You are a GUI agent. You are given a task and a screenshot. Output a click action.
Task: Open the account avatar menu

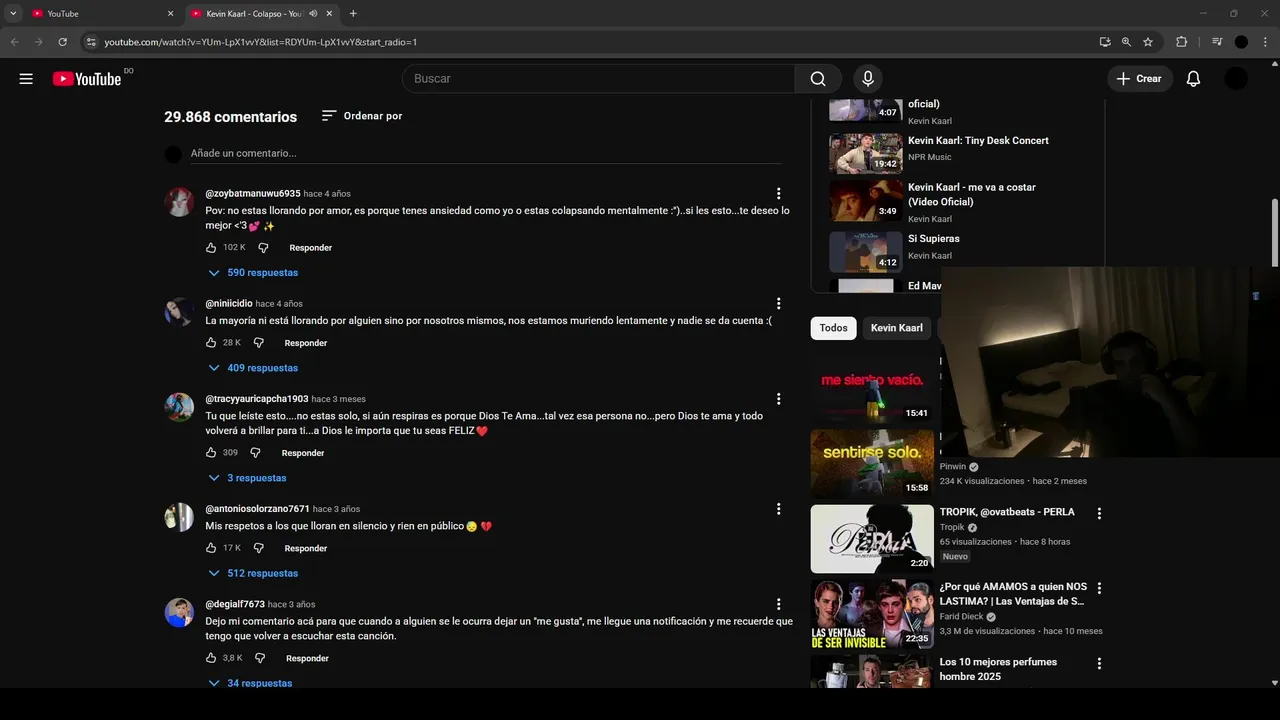coord(1236,79)
